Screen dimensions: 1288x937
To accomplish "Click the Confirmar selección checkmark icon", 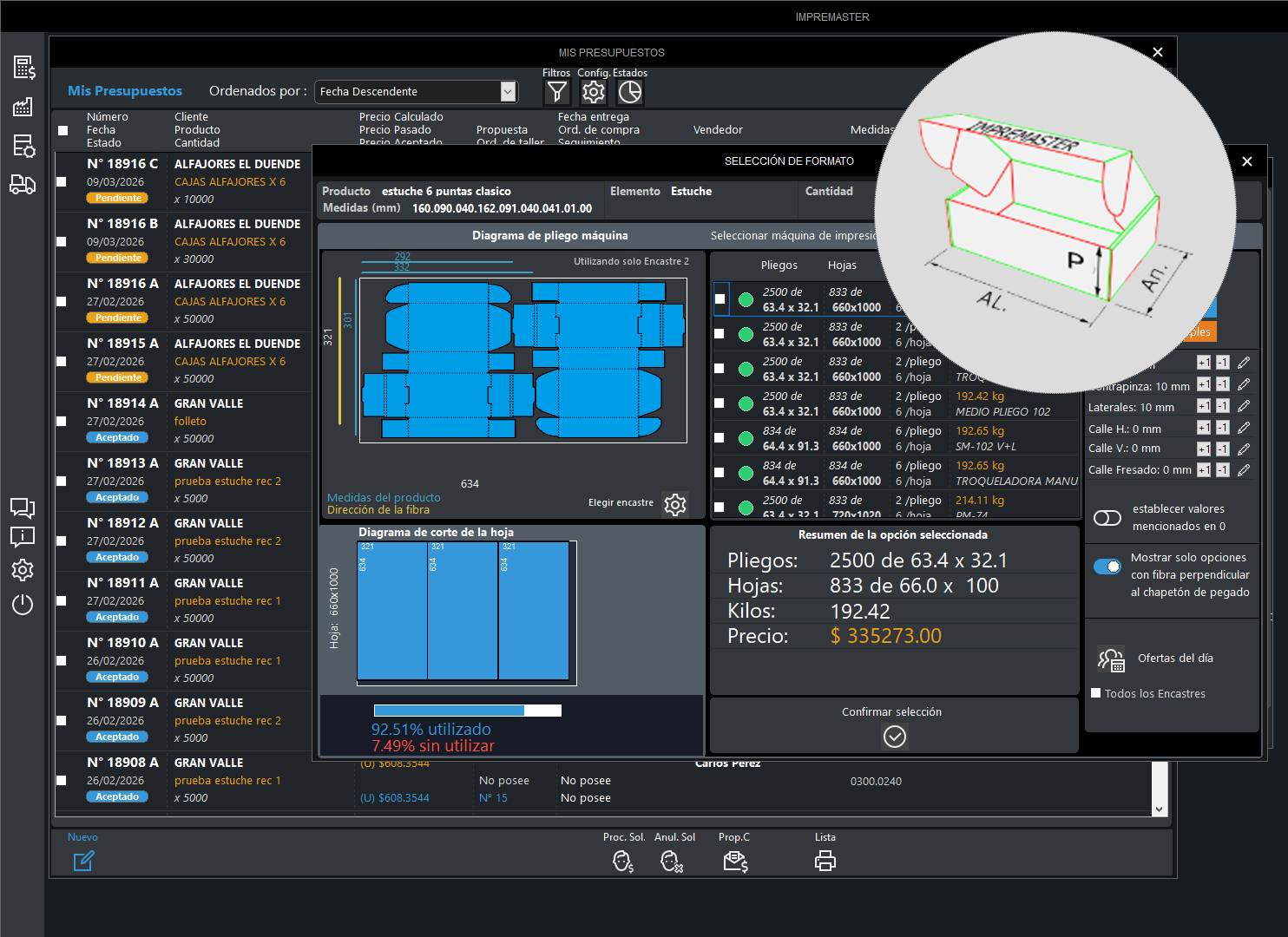I will pos(894,737).
